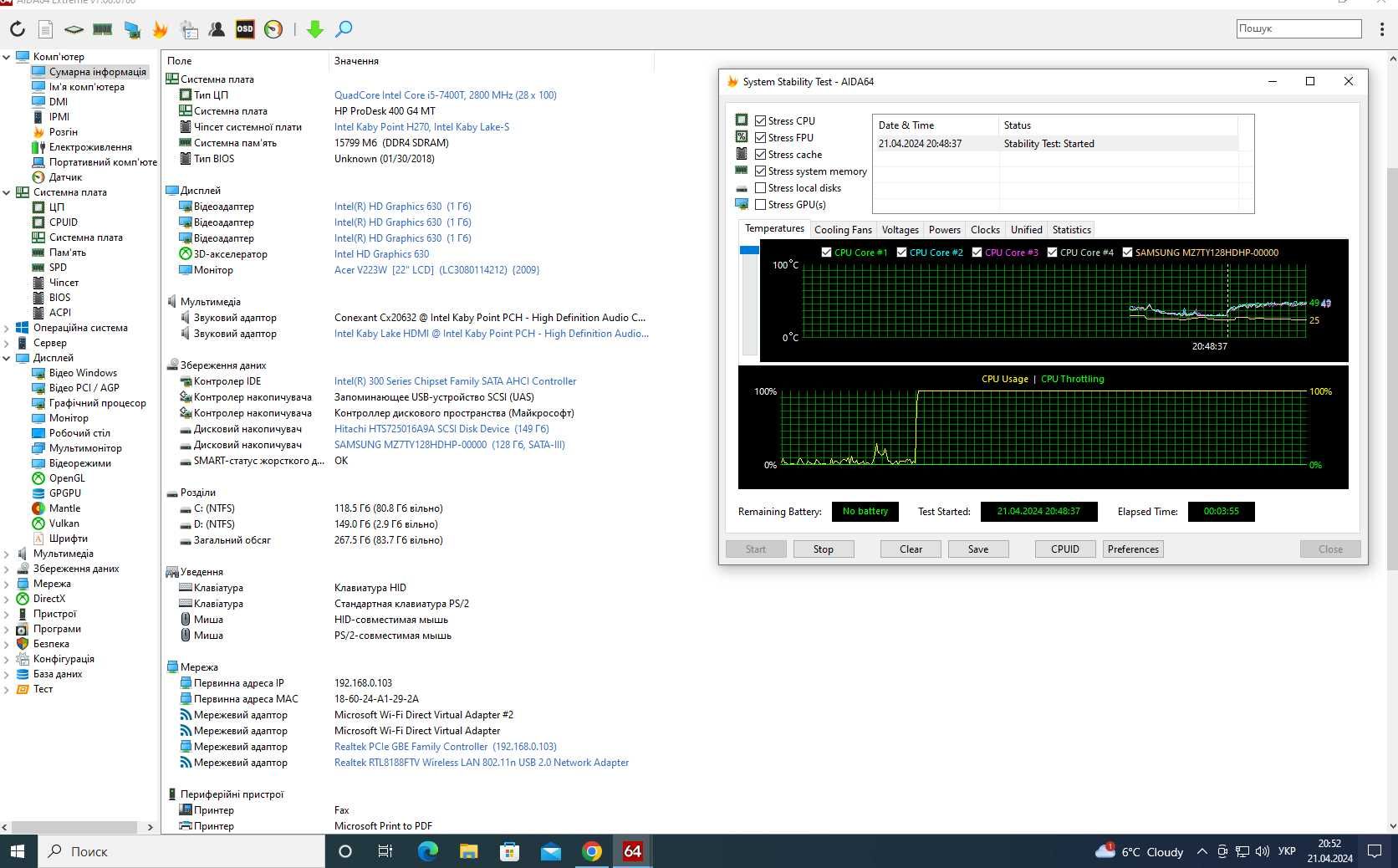Expand the Сервер tree node
This screenshot has width=1398, height=868.
point(7,343)
